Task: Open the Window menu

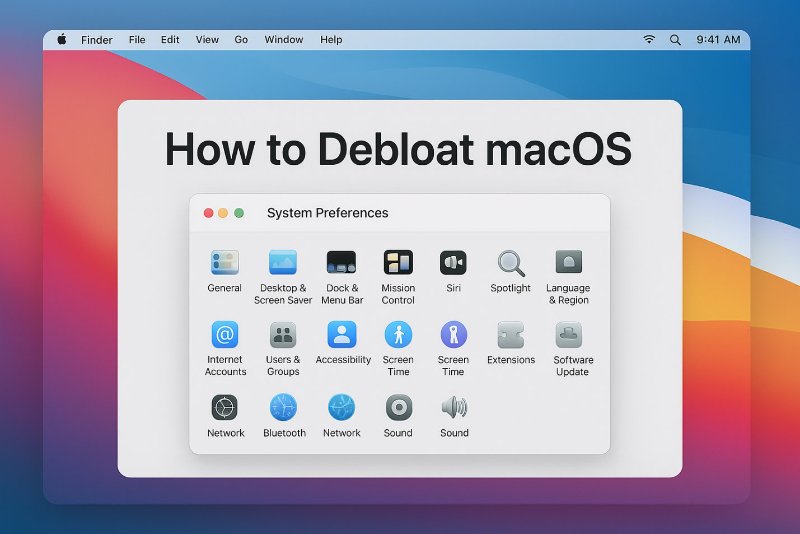Action: pyautogui.click(x=284, y=39)
